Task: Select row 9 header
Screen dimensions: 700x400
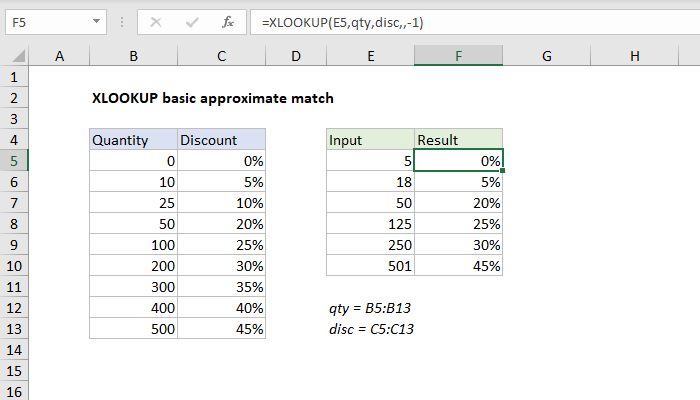Action: pos(14,245)
